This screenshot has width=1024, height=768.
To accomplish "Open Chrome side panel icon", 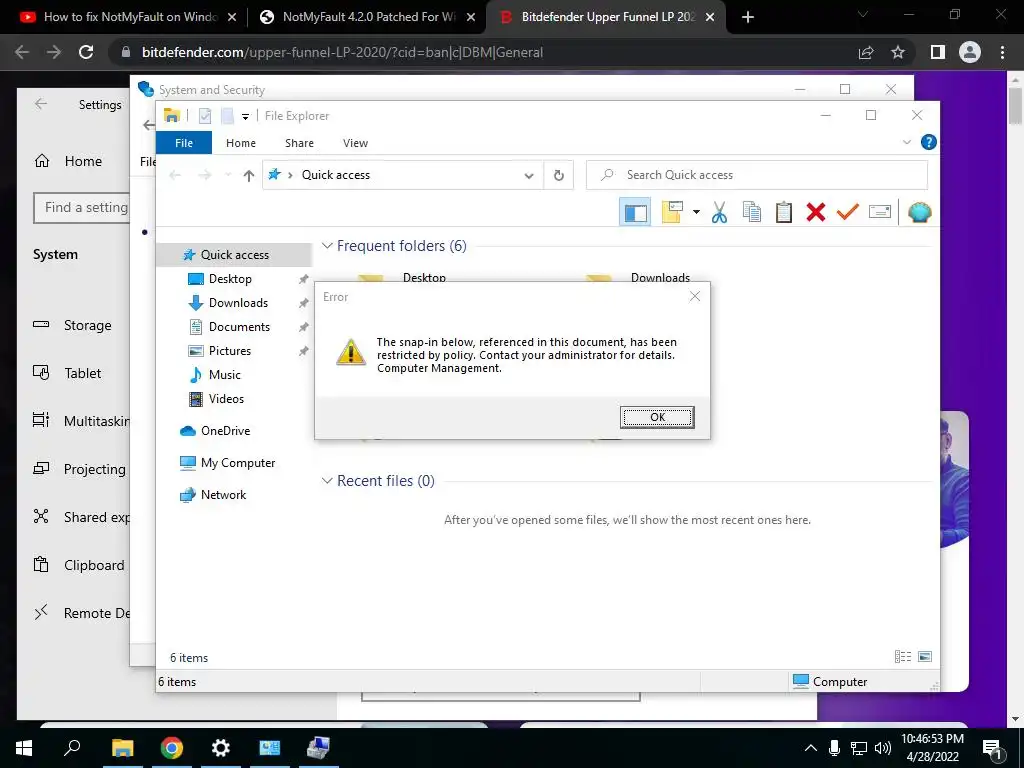I will point(938,52).
